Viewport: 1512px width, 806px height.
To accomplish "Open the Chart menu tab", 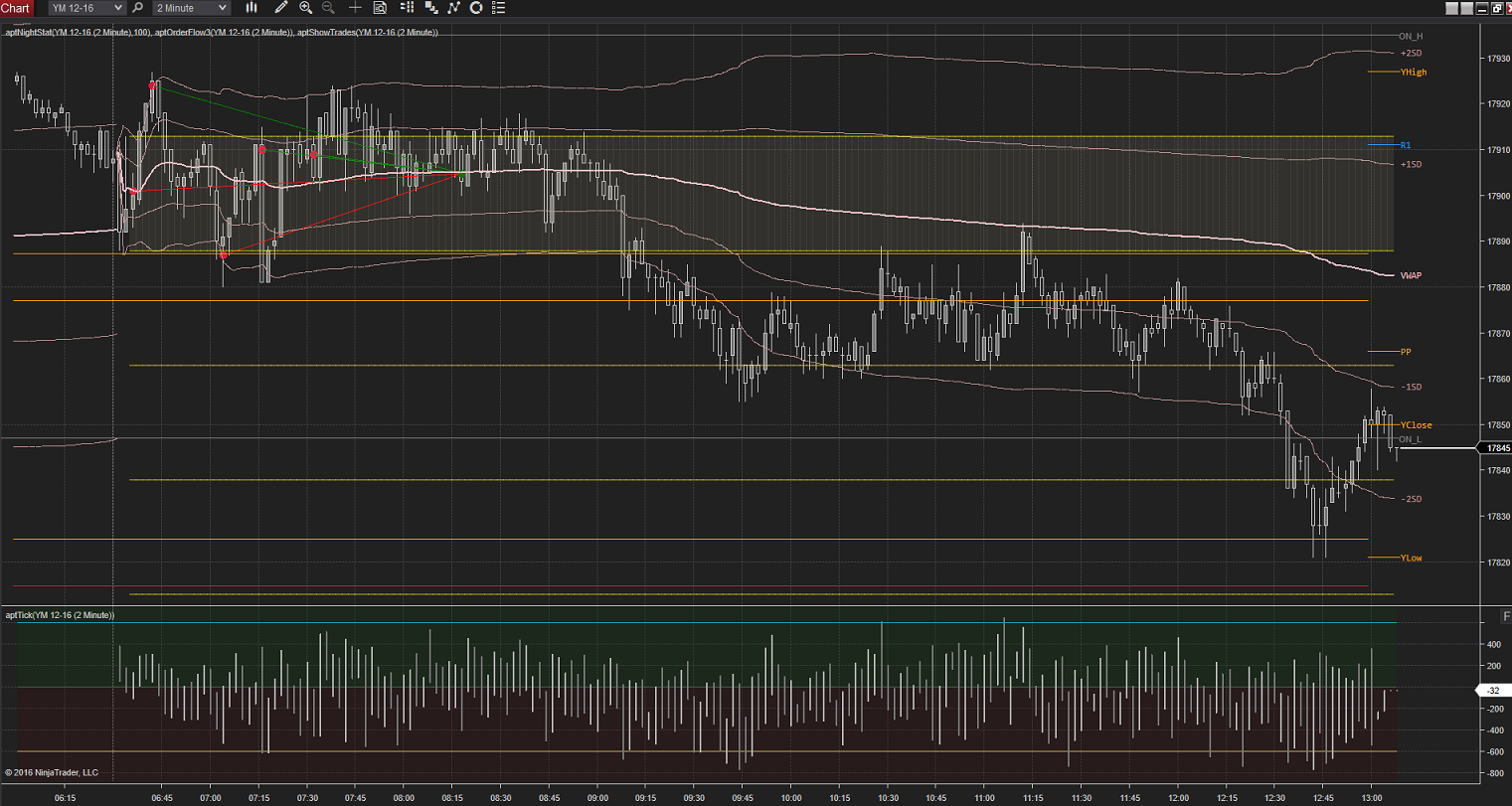I will pos(16,8).
